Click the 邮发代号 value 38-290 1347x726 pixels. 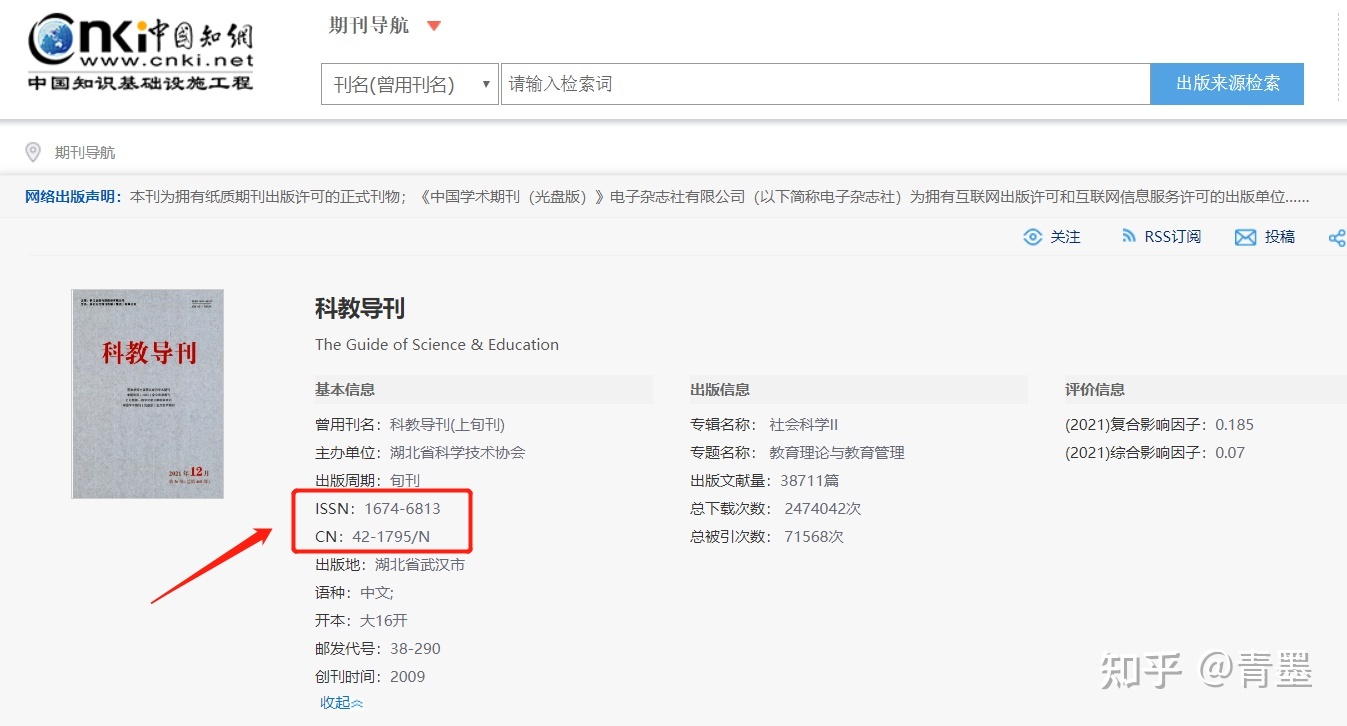click(415, 649)
